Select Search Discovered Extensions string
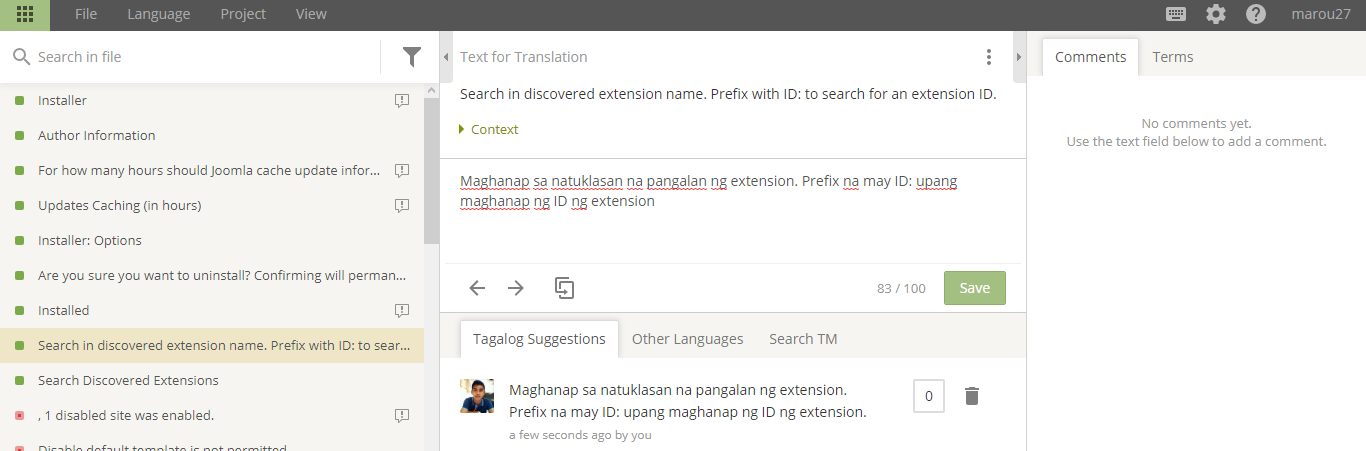Image resolution: width=1366 pixels, height=451 pixels. point(212,380)
